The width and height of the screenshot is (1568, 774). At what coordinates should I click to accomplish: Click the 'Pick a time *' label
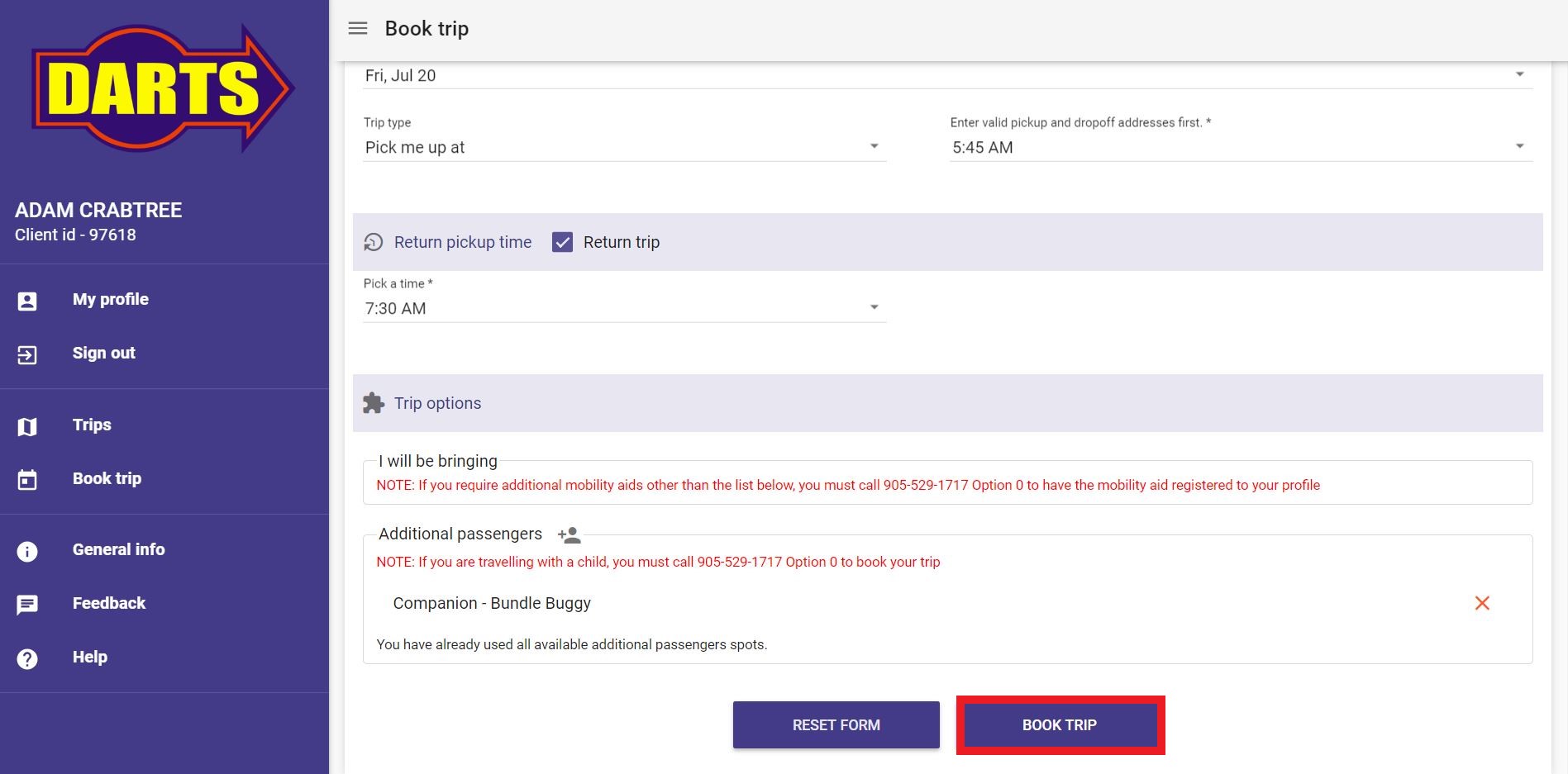click(398, 283)
